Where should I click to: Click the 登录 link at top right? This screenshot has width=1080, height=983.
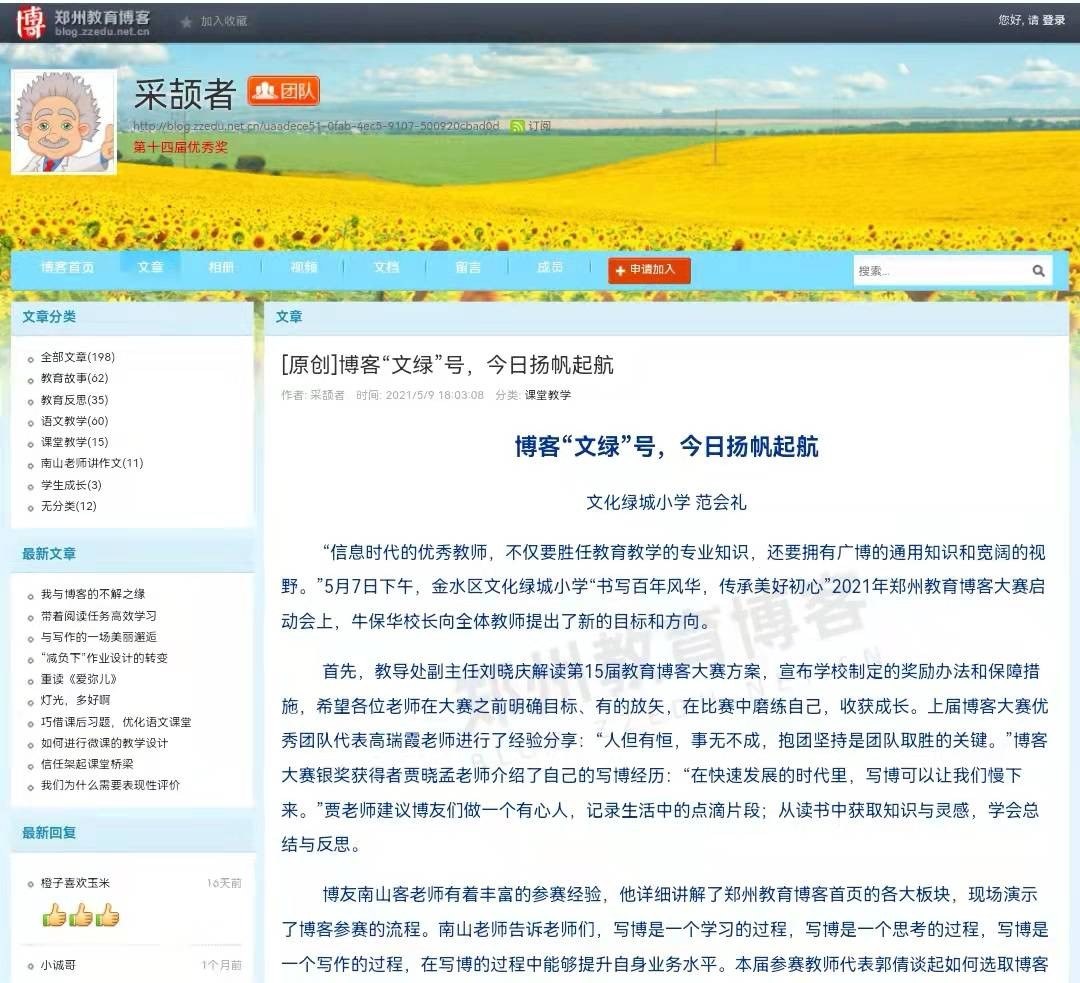(1054, 20)
